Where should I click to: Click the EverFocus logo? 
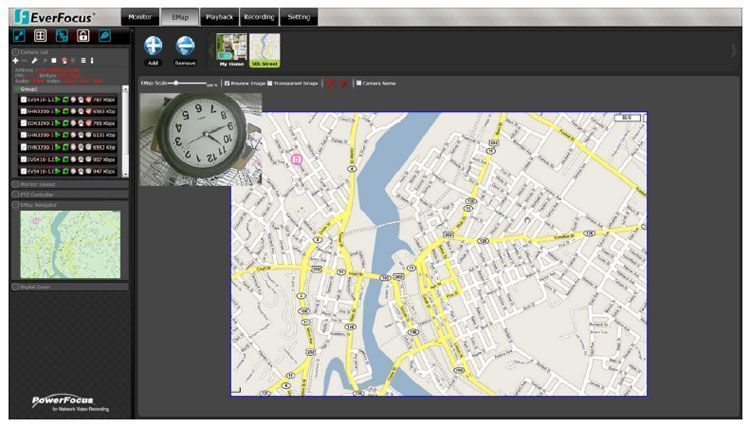[54, 17]
